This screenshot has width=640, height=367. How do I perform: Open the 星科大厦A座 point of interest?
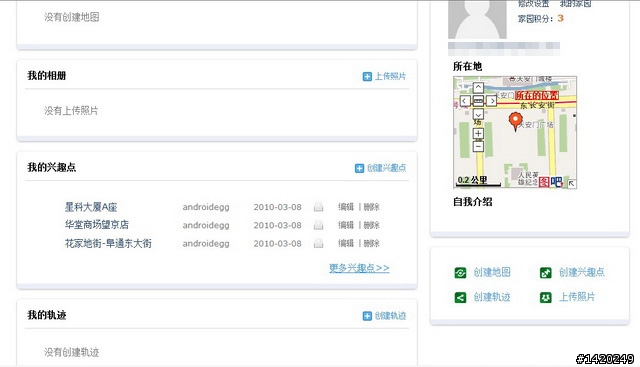pos(91,207)
